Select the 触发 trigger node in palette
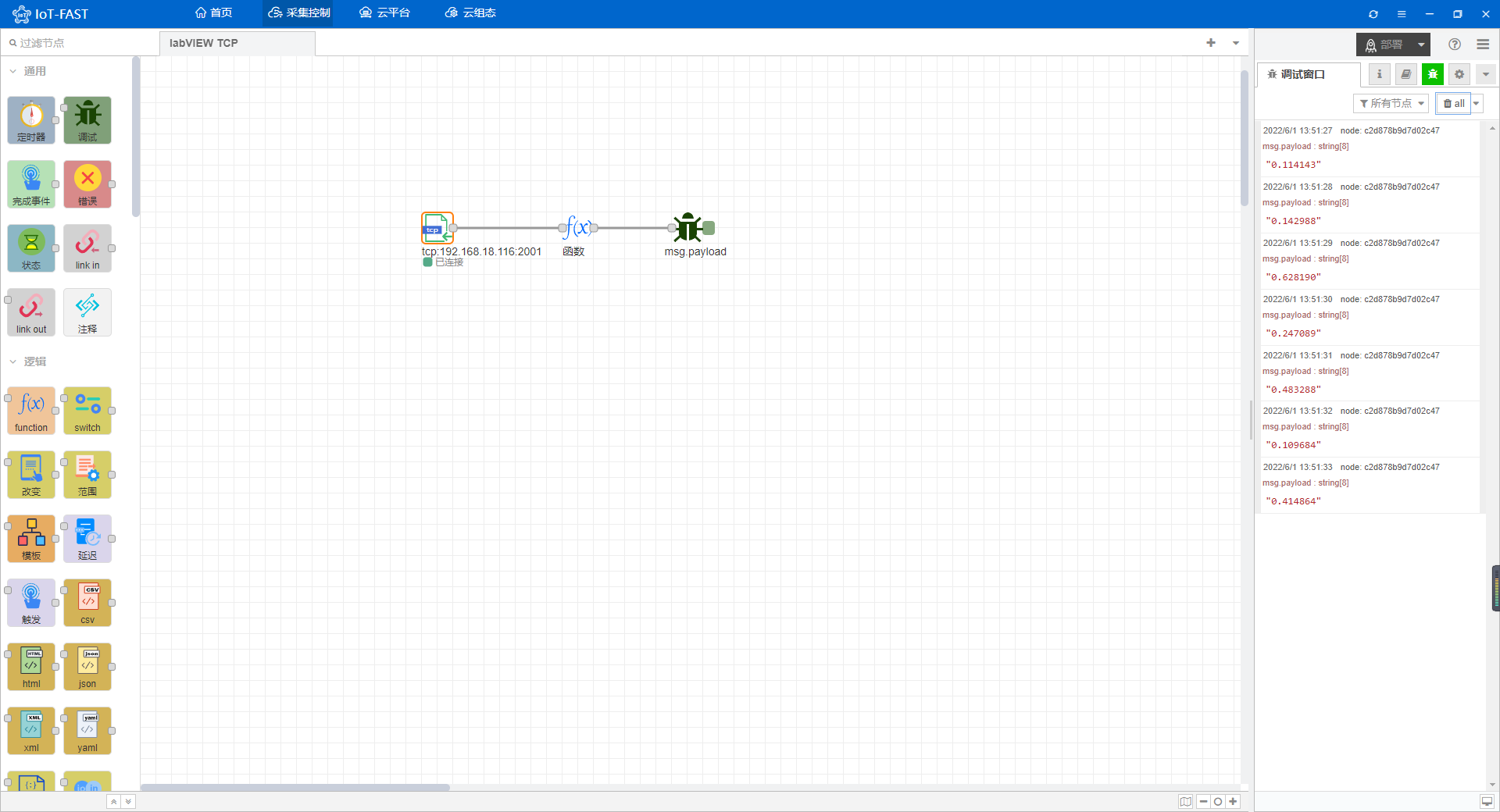The width and height of the screenshot is (1500, 812). pyautogui.click(x=31, y=603)
